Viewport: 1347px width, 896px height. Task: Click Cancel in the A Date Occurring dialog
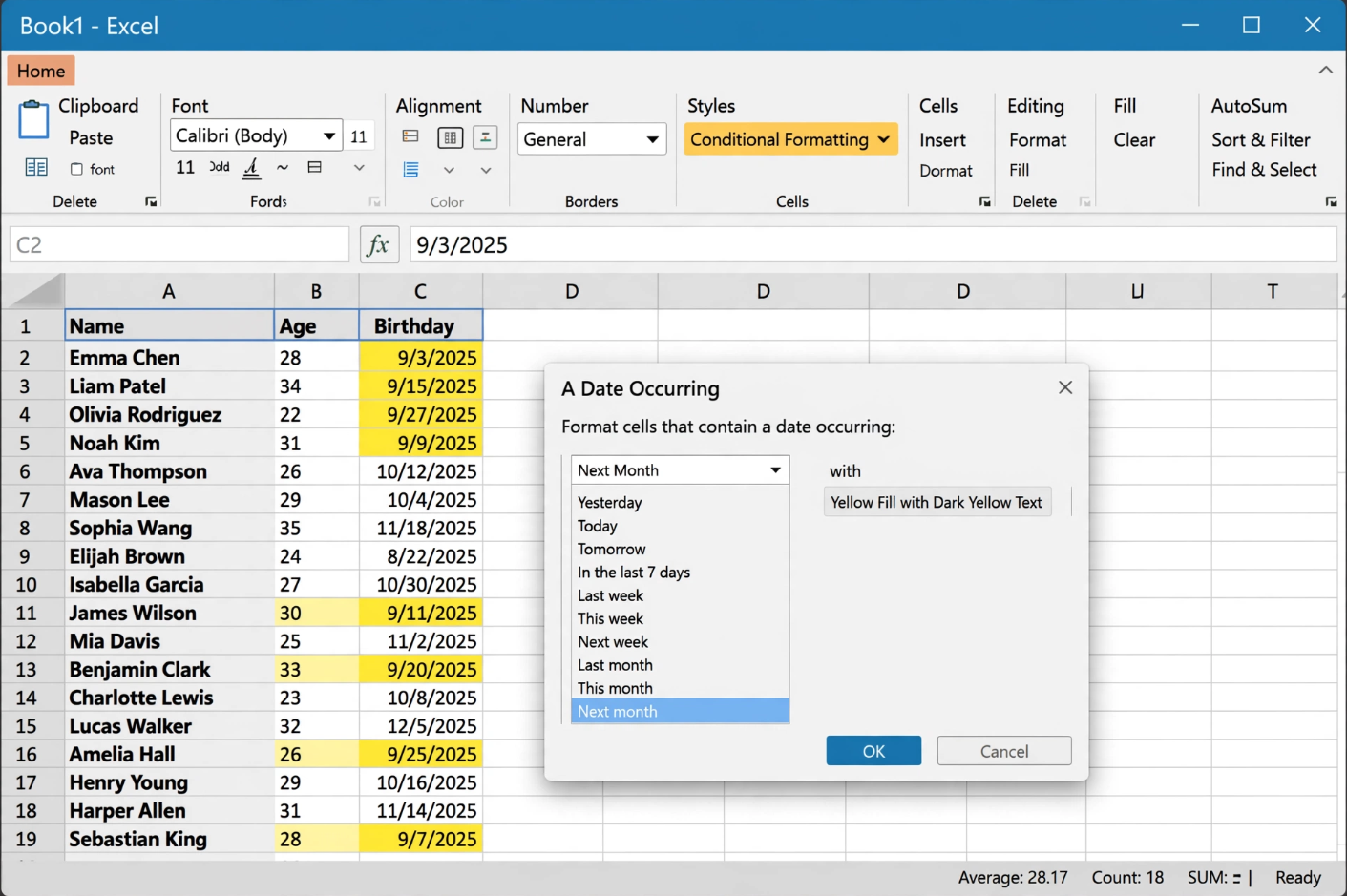[x=1004, y=751]
